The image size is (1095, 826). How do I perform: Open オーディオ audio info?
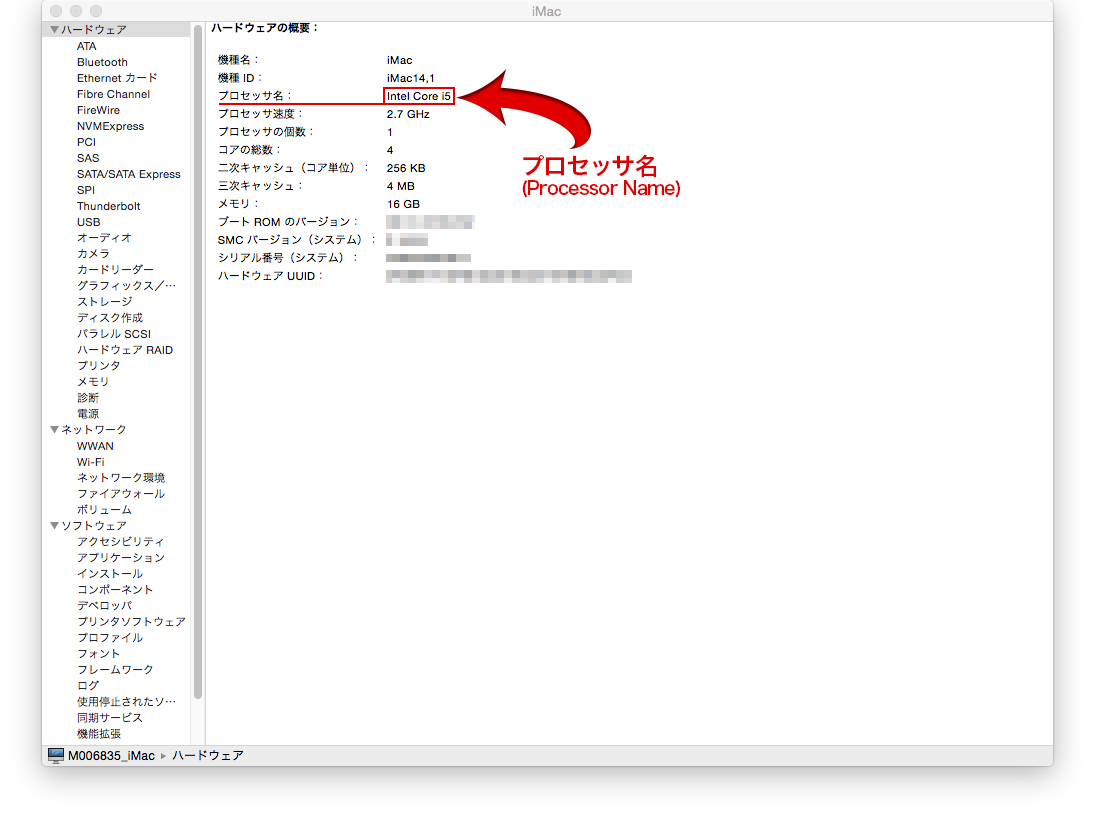104,237
